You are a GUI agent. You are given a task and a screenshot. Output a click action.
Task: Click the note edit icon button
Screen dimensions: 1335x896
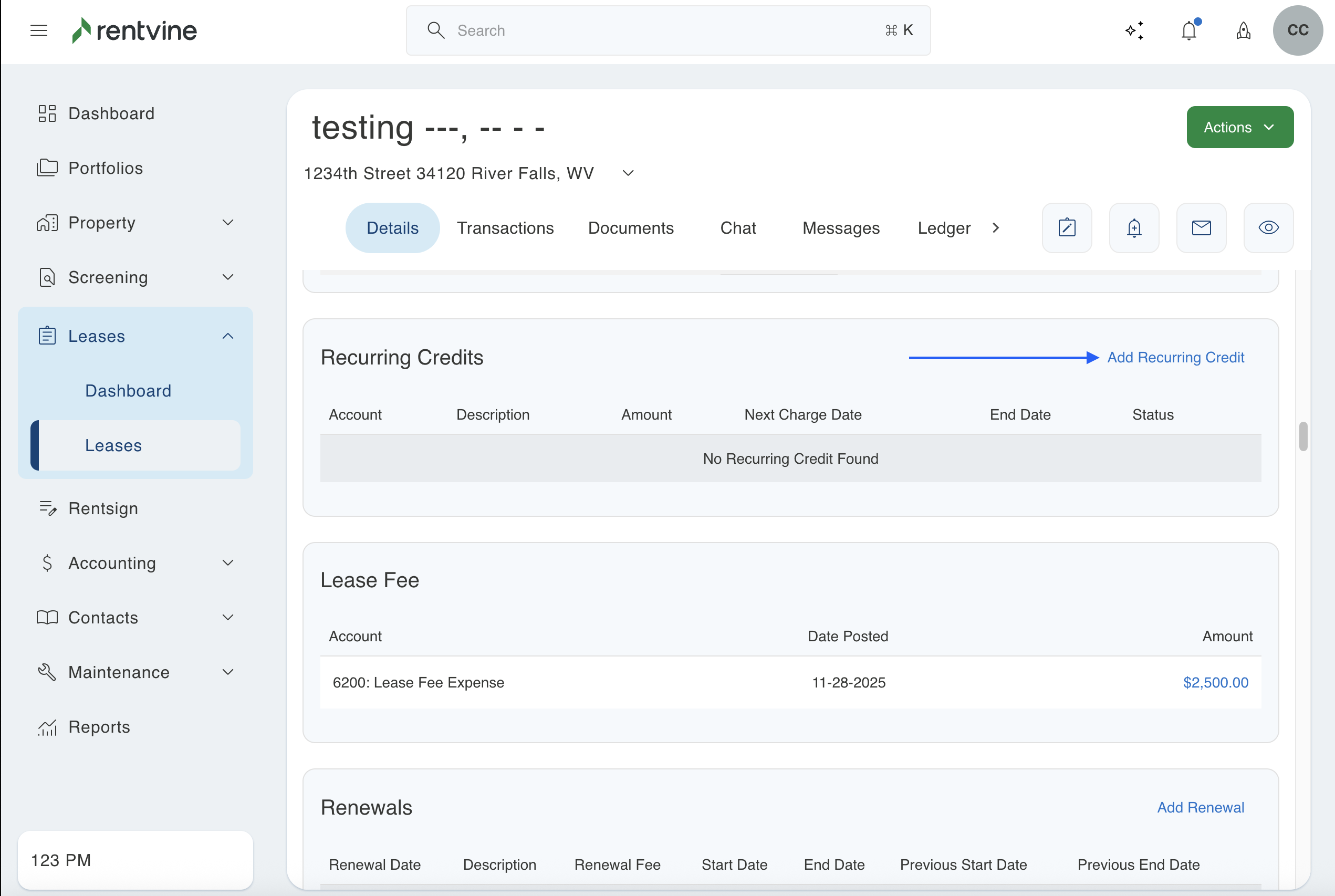click(x=1067, y=228)
